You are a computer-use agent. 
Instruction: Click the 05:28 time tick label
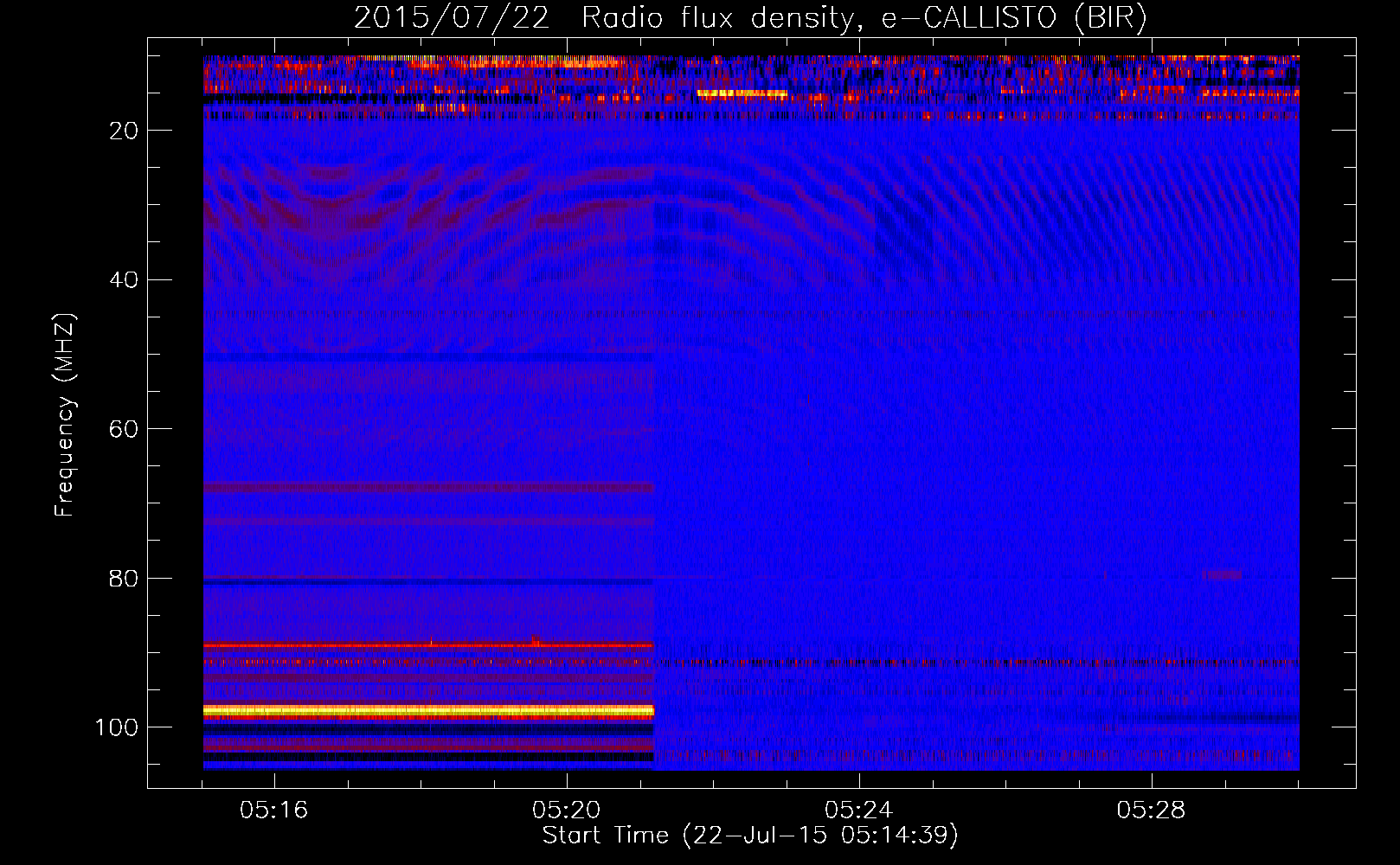1151,811
